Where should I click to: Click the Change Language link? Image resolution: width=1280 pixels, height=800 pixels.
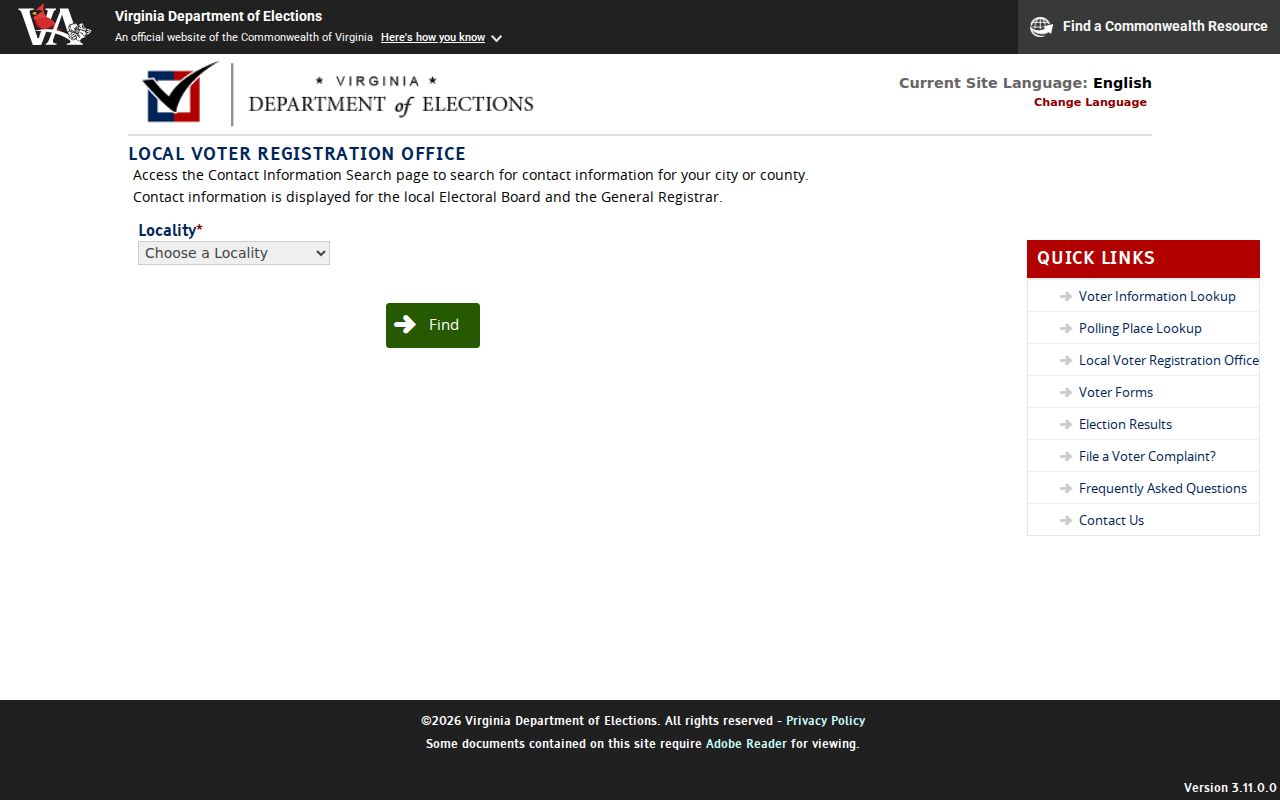click(1090, 102)
